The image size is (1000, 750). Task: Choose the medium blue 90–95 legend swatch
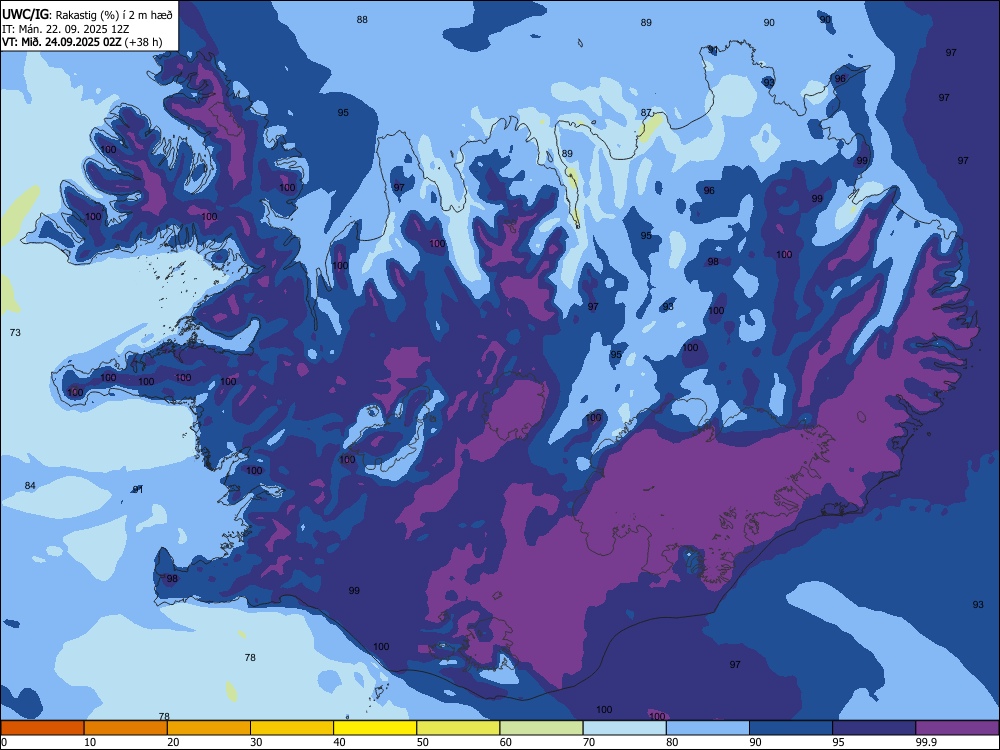(x=791, y=728)
